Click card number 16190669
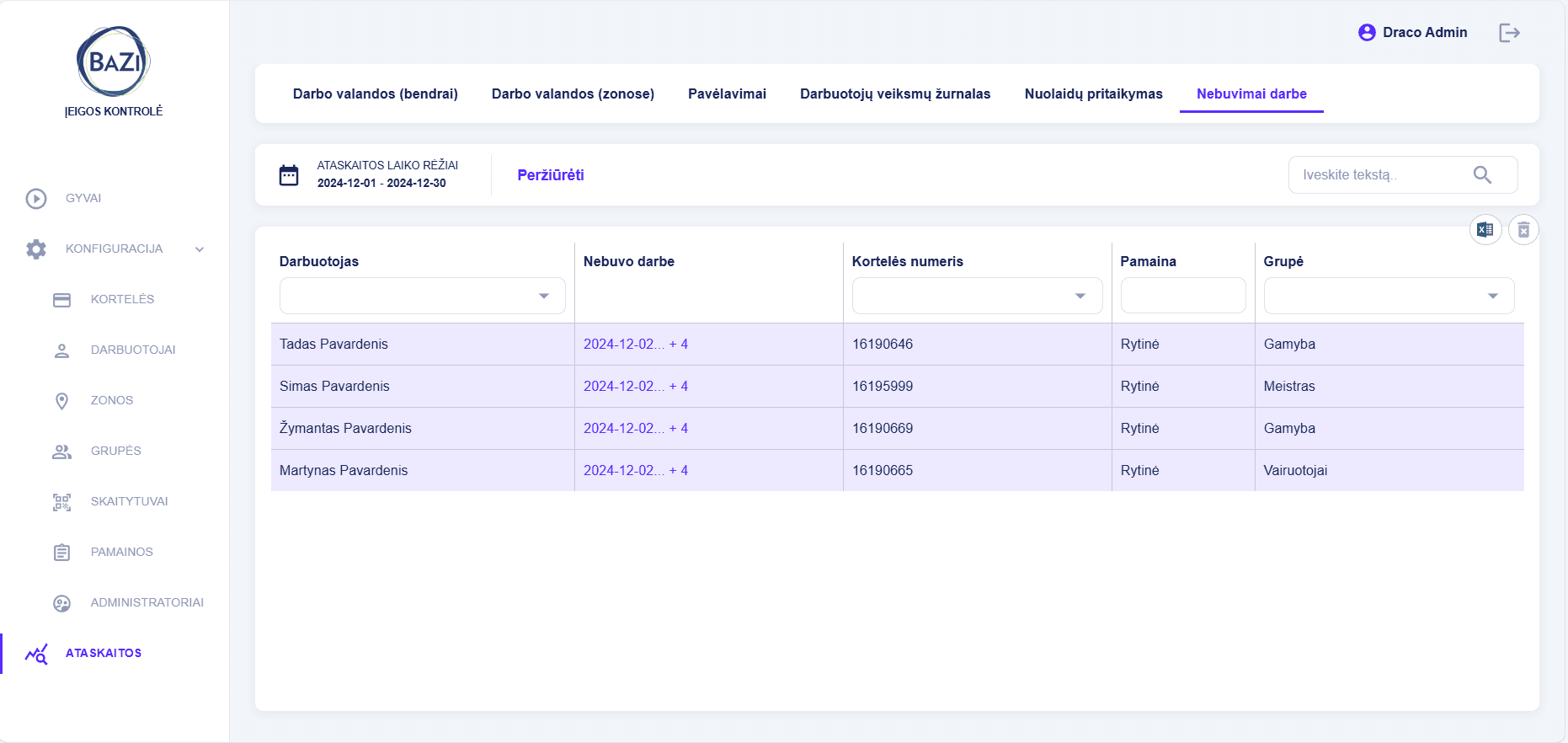 tap(883, 428)
